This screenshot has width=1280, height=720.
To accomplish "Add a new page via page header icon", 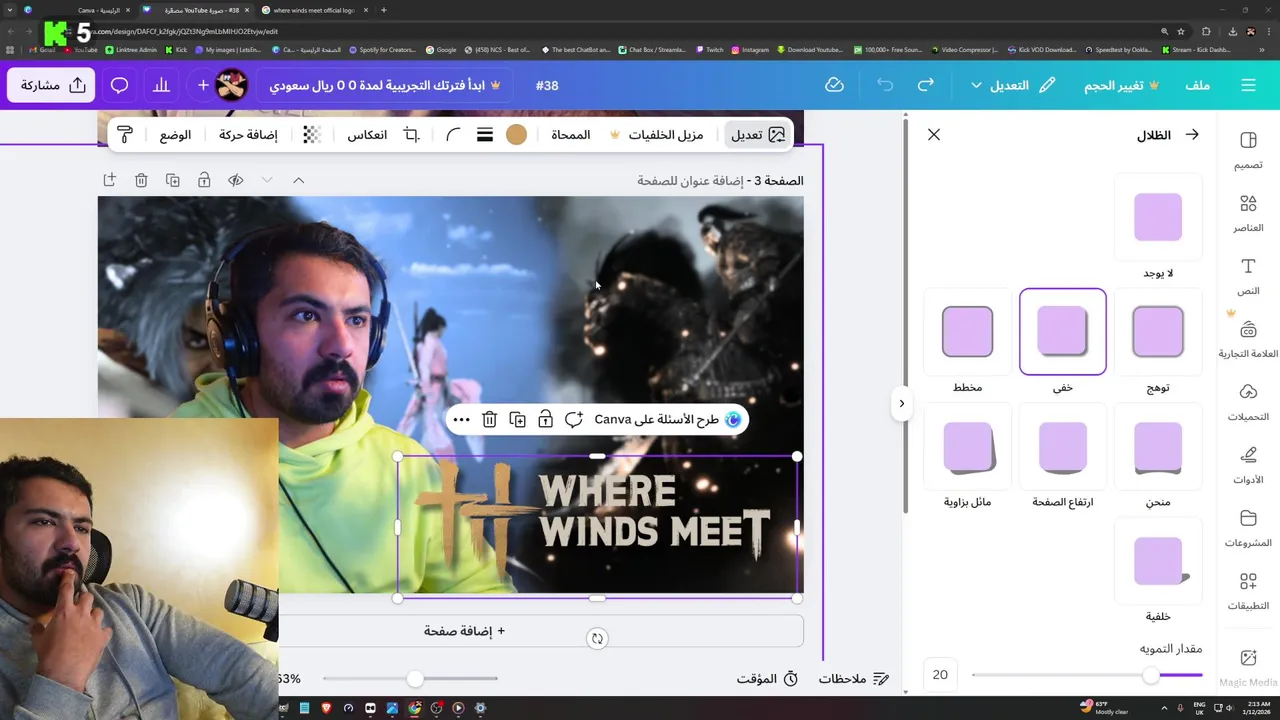I will [x=109, y=180].
